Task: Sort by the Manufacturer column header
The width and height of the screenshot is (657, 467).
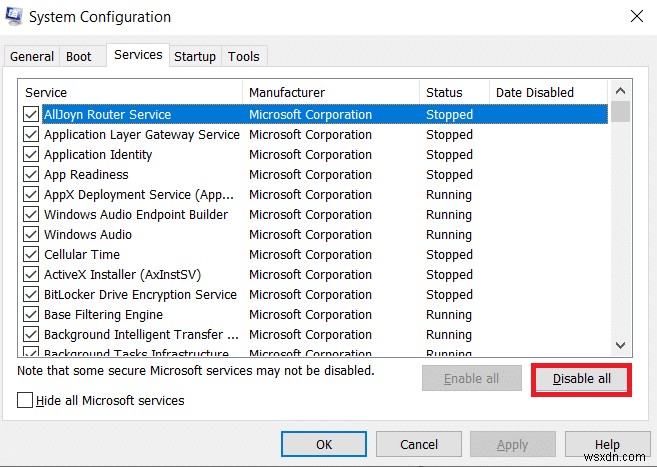Action: pos(330,93)
